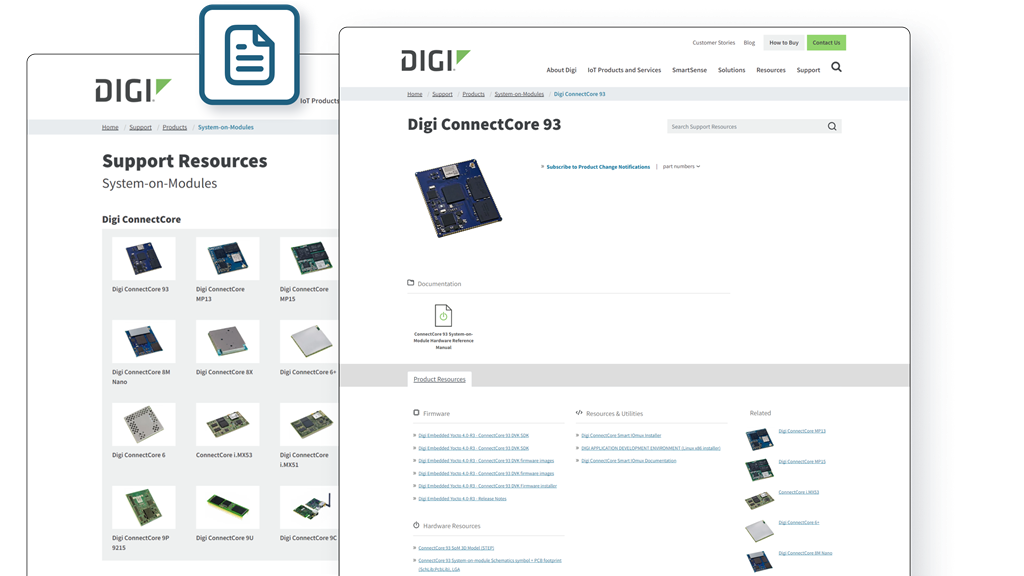The height and width of the screenshot is (576, 1024).
Task: Click Subscribe to Product Change Notifications
Action: point(598,167)
